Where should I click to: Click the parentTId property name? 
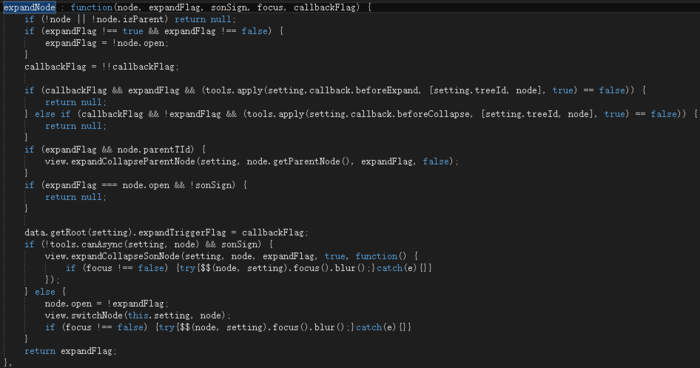tap(169, 150)
